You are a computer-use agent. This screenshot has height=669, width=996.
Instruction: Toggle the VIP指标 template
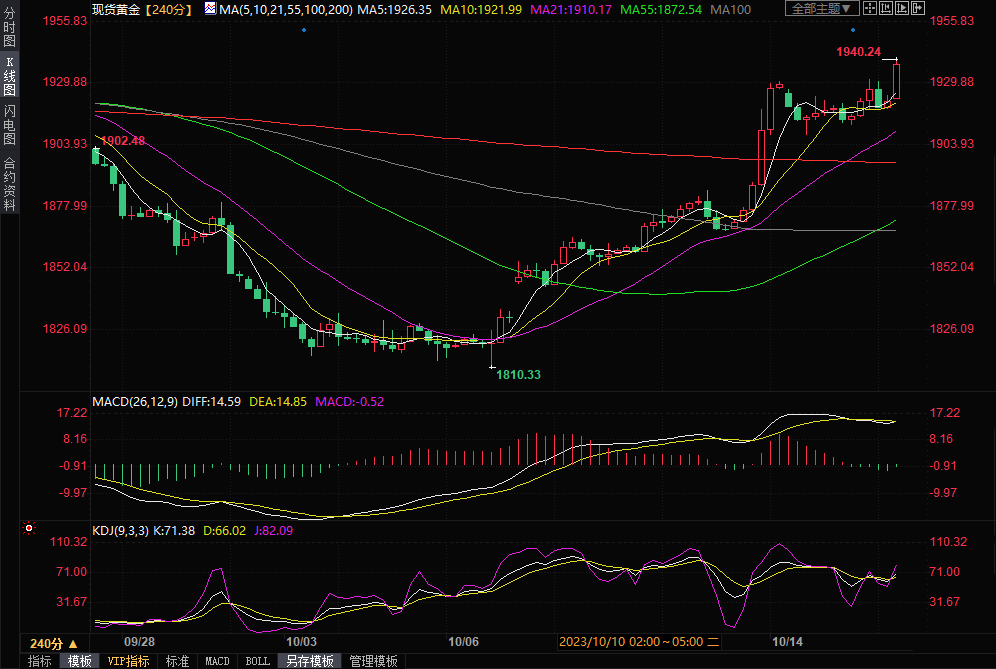click(128, 661)
